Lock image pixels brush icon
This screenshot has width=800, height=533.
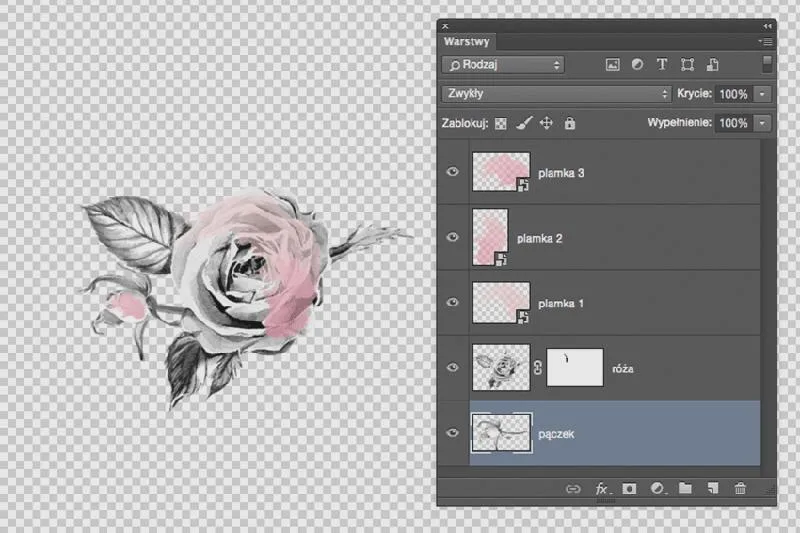click(x=524, y=123)
